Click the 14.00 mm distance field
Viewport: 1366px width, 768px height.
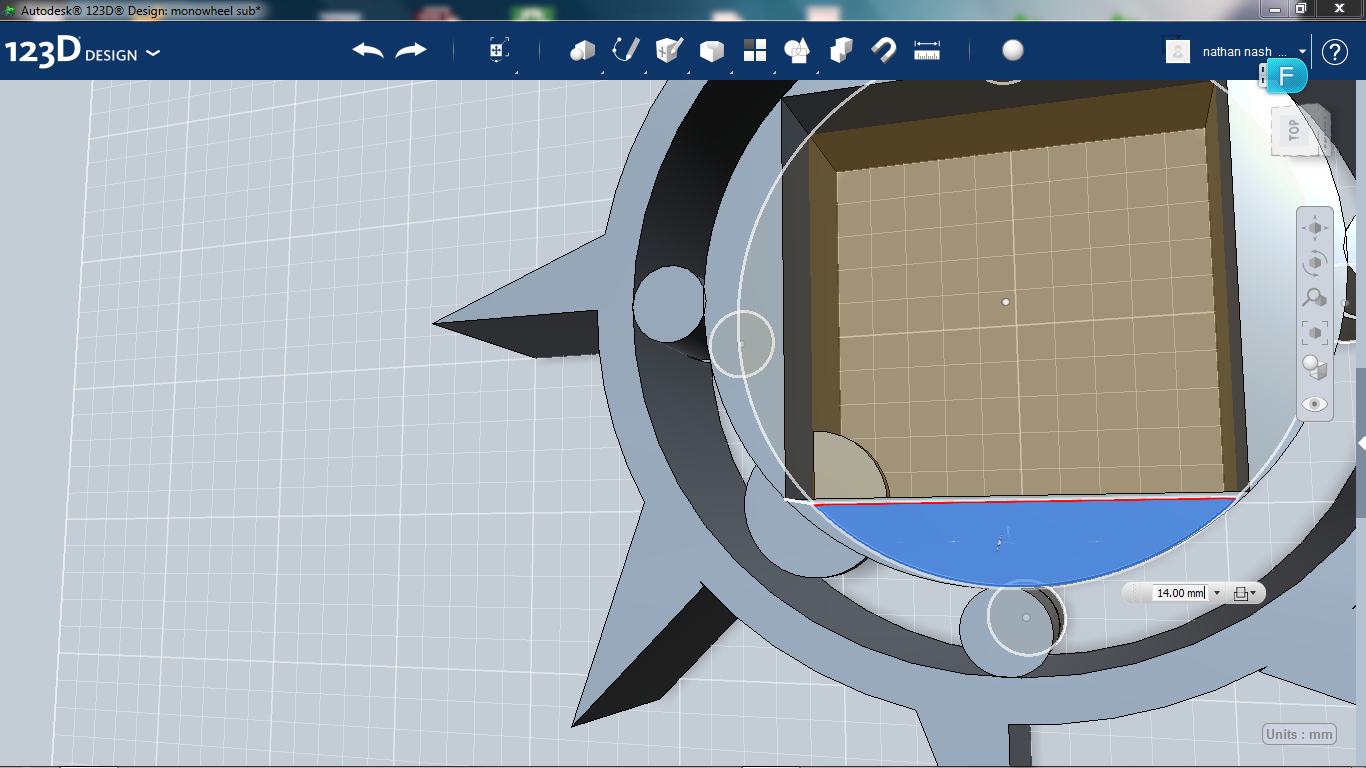click(x=1180, y=593)
